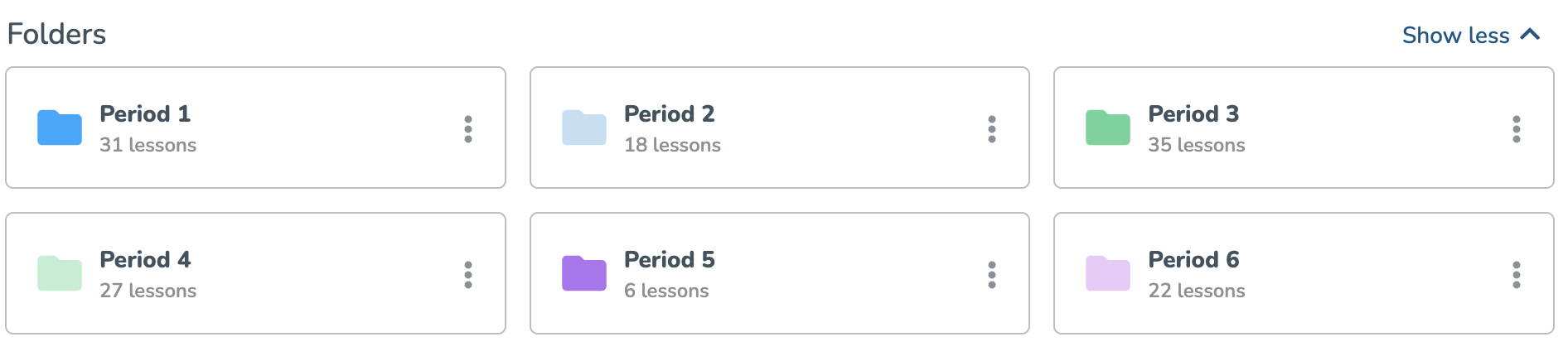Click the 18 lessons label in Period 2
The height and width of the screenshot is (361, 1568).
672,145
